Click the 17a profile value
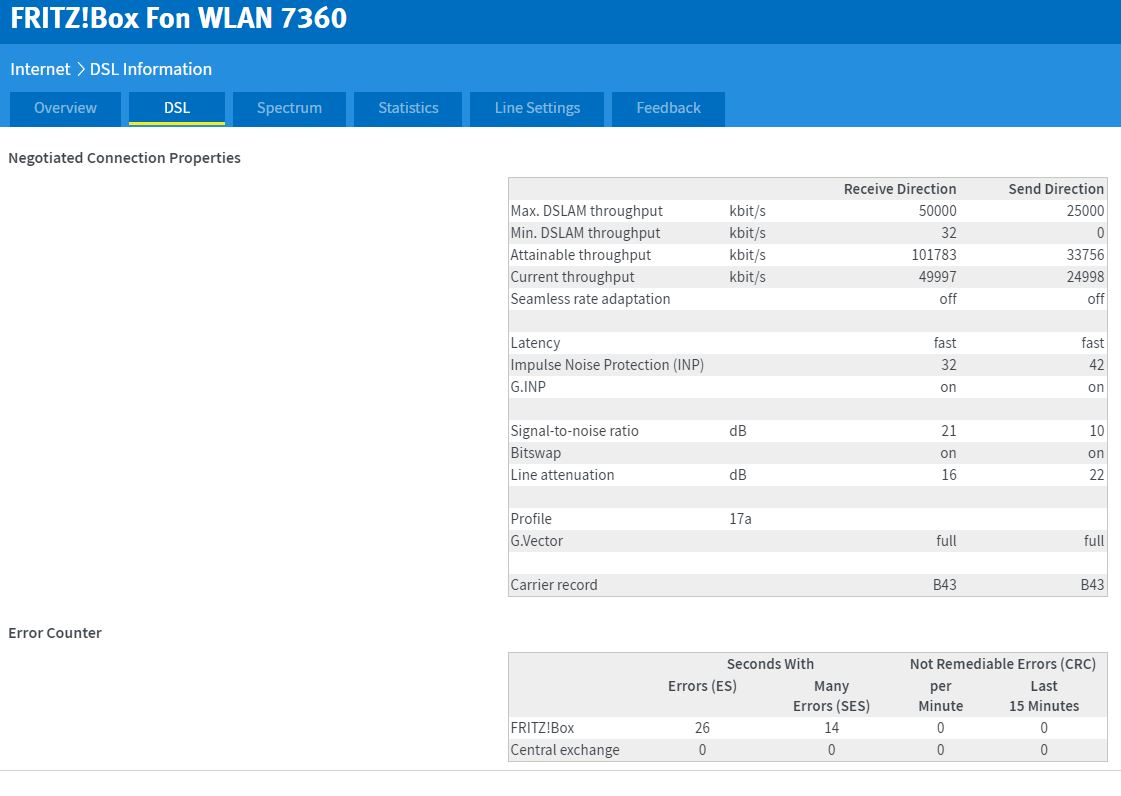Screen dimensions: 1121x796 (x=739, y=519)
